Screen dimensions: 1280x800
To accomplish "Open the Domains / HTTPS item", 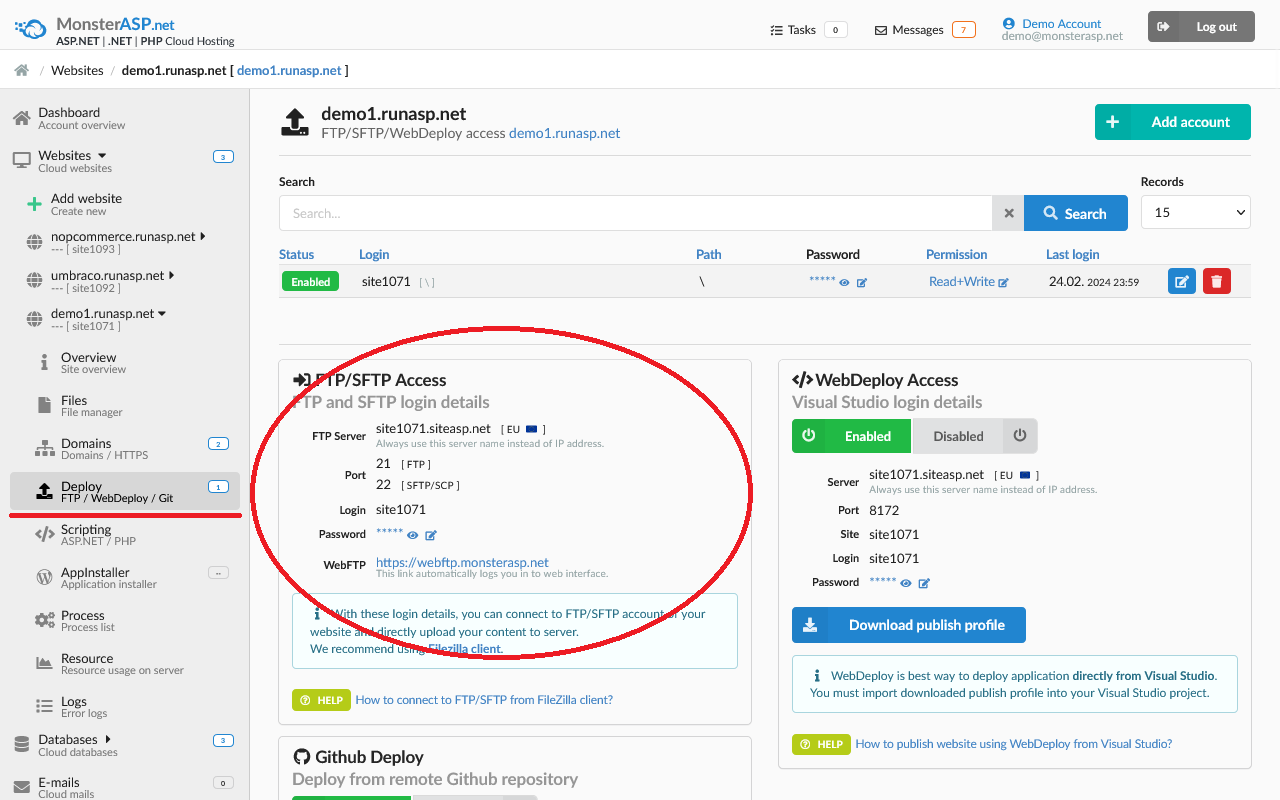I will 134,448.
